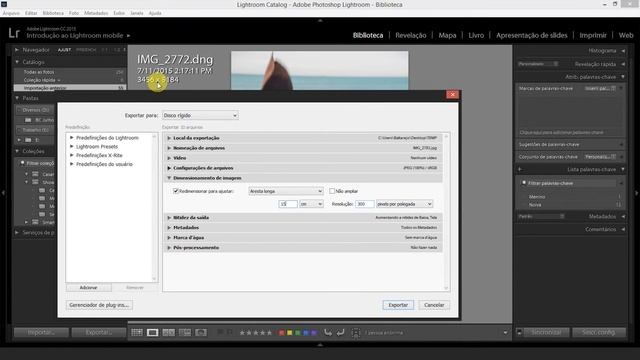This screenshot has height=360, width=640.
Task: Click the rotate left arrow icon
Action: (x=328, y=333)
